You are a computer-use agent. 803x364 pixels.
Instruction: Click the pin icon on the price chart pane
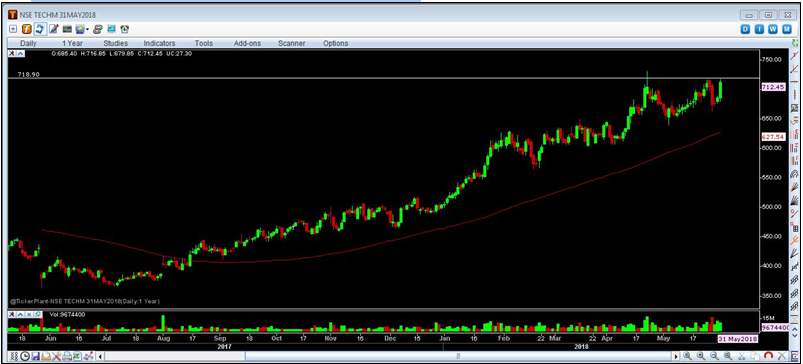[12, 53]
